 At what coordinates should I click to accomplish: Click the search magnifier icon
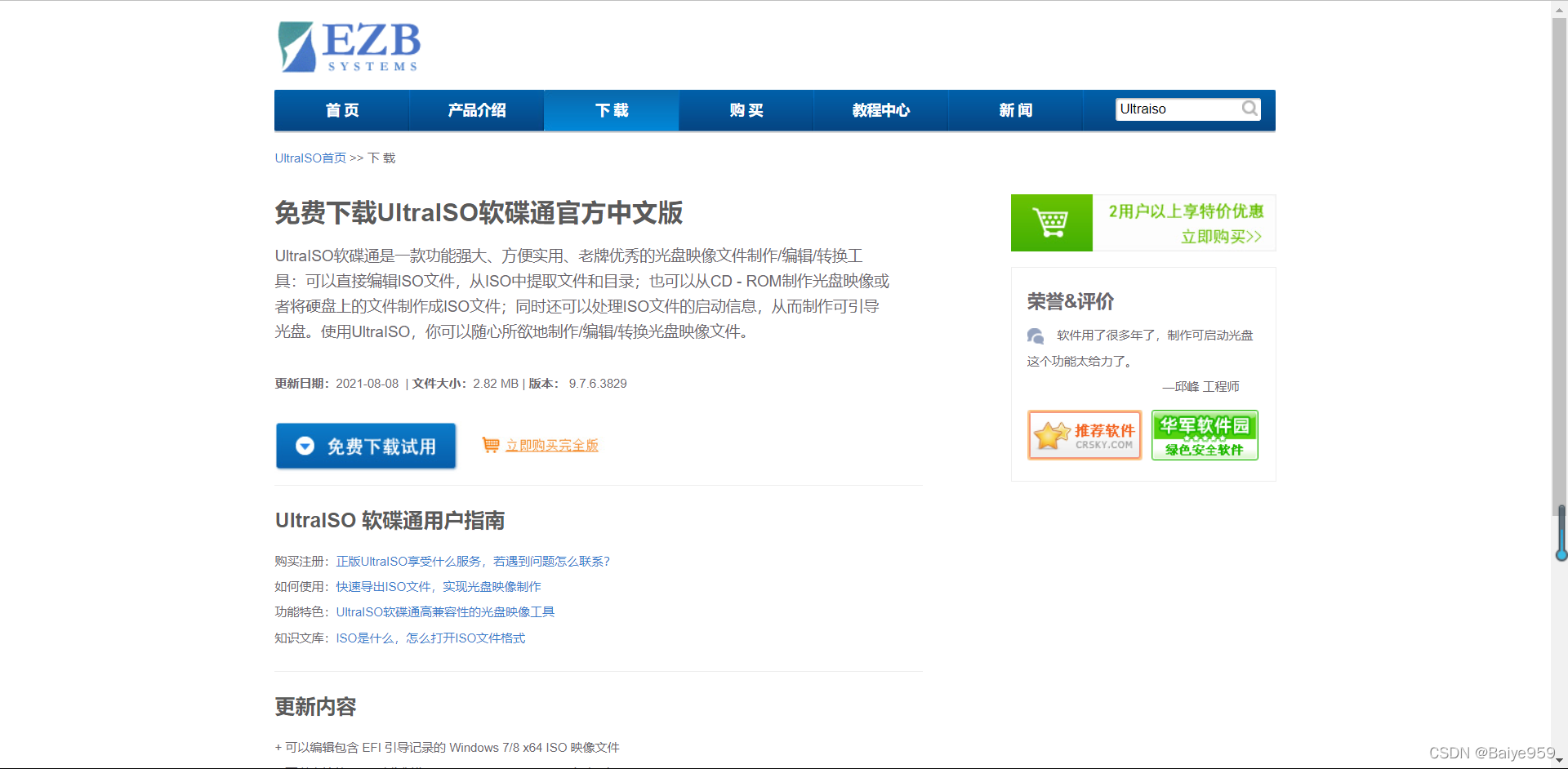tap(1249, 109)
